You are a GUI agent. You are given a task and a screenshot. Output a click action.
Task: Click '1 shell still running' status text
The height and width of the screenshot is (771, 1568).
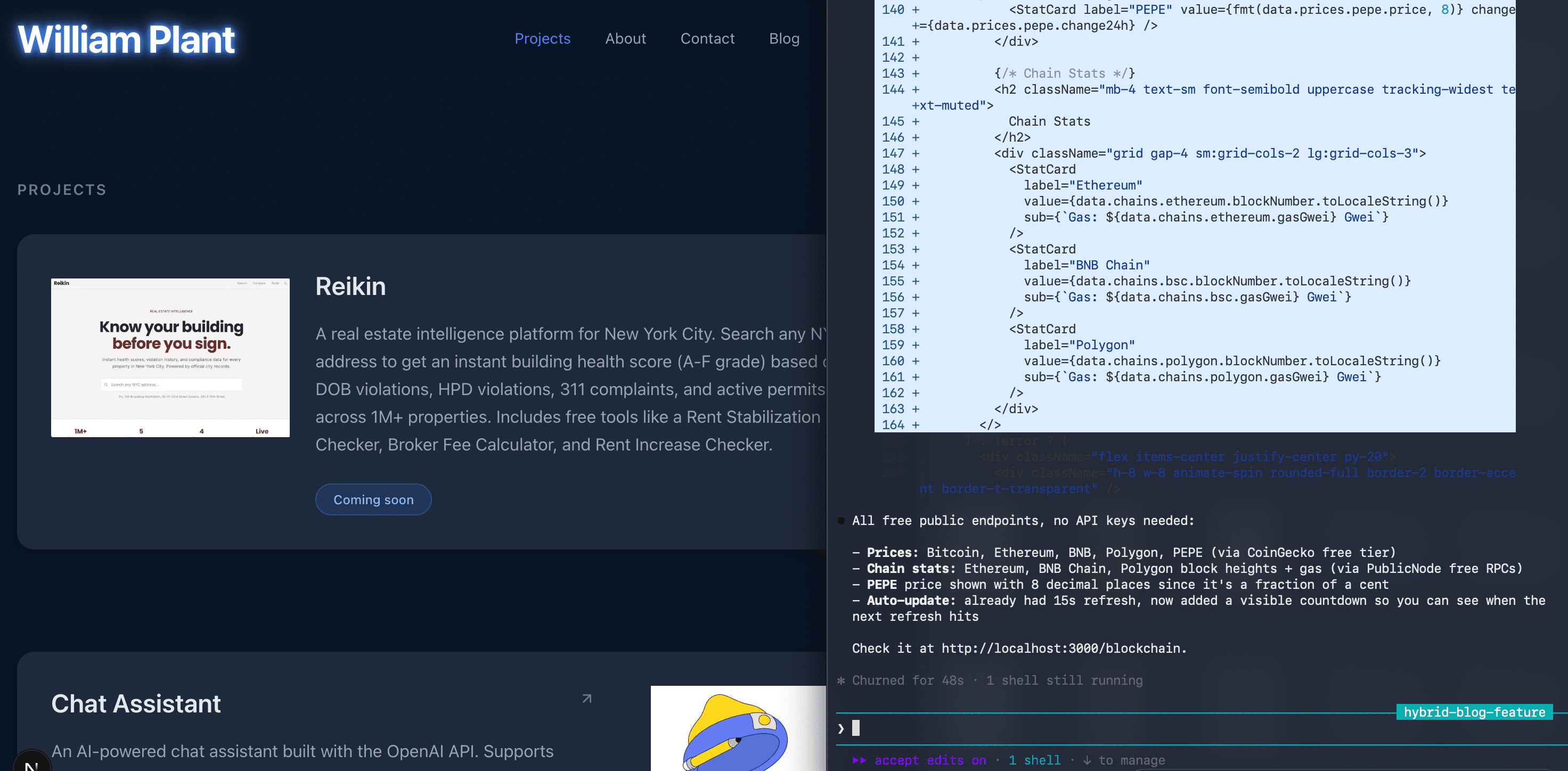[x=1064, y=680]
